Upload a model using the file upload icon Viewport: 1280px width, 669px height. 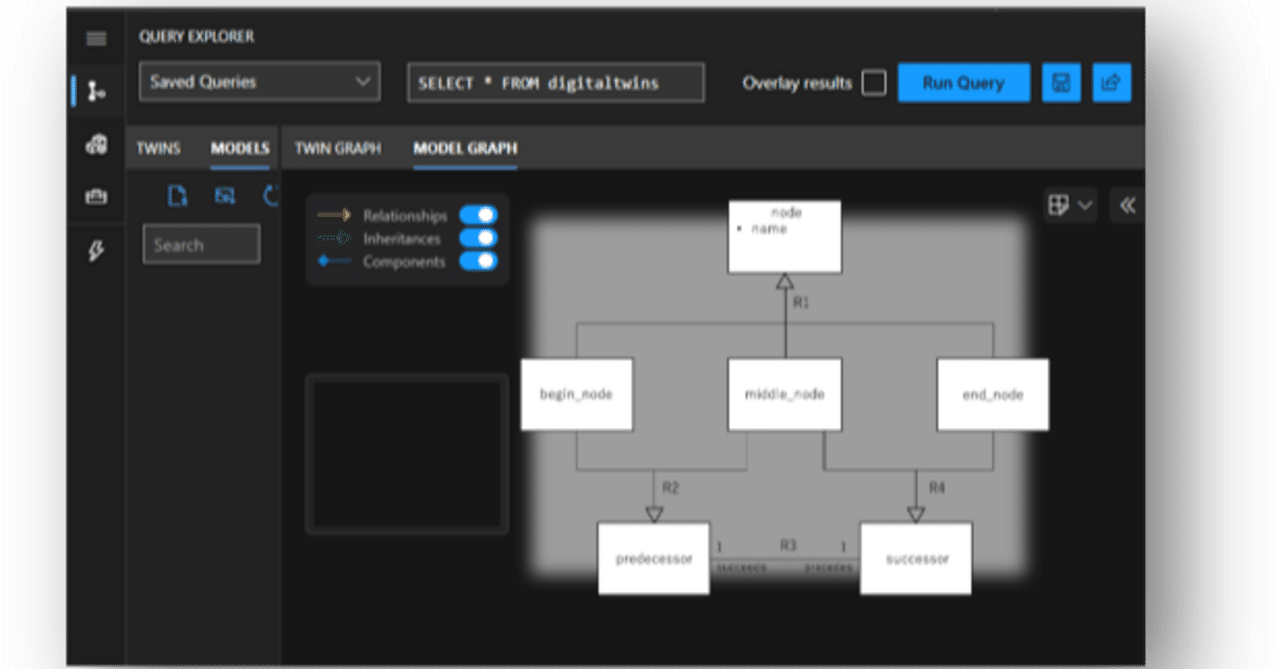pos(177,196)
